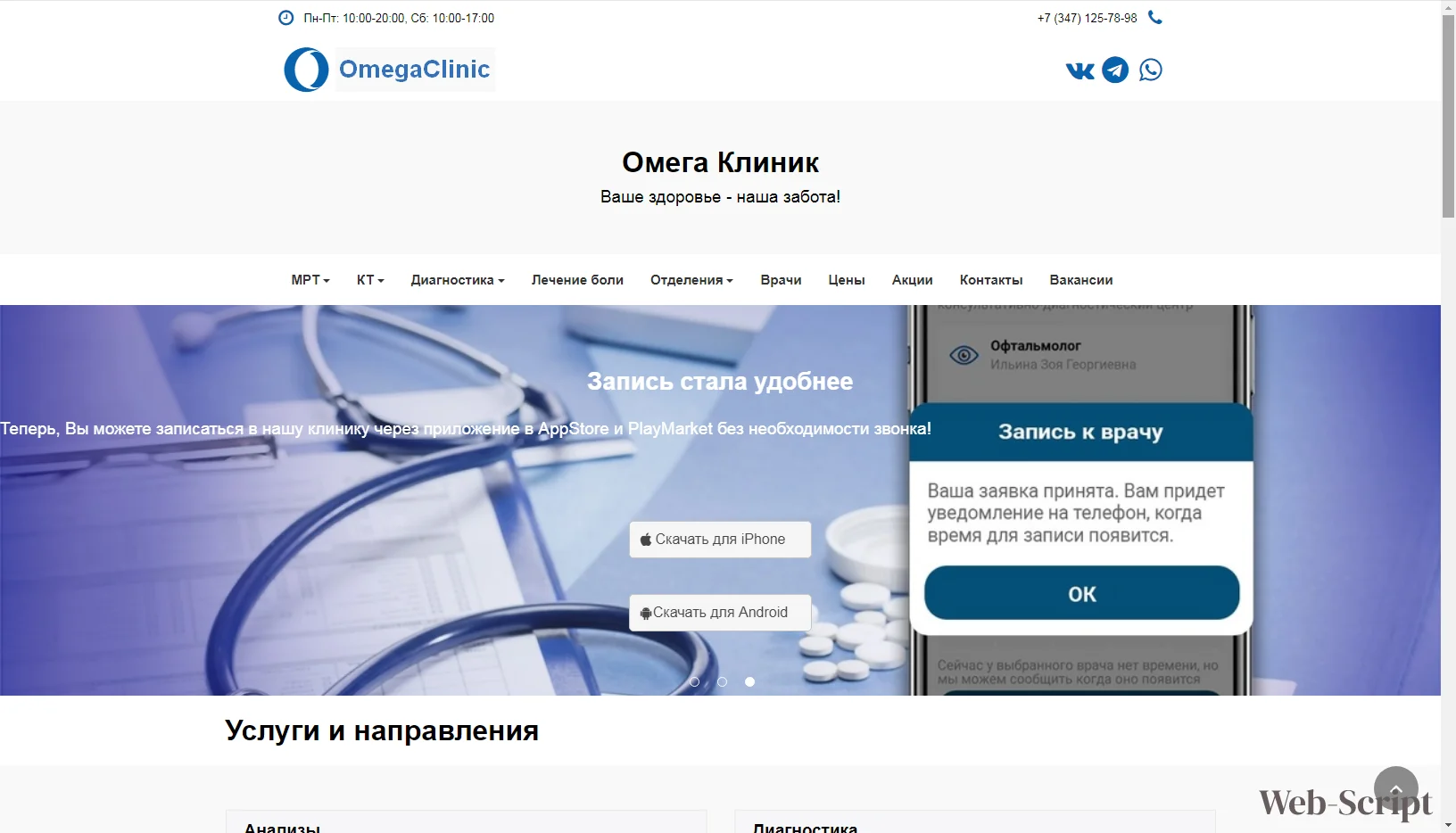
Task: Click the OmegaClinic logo icon
Action: [x=306, y=70]
